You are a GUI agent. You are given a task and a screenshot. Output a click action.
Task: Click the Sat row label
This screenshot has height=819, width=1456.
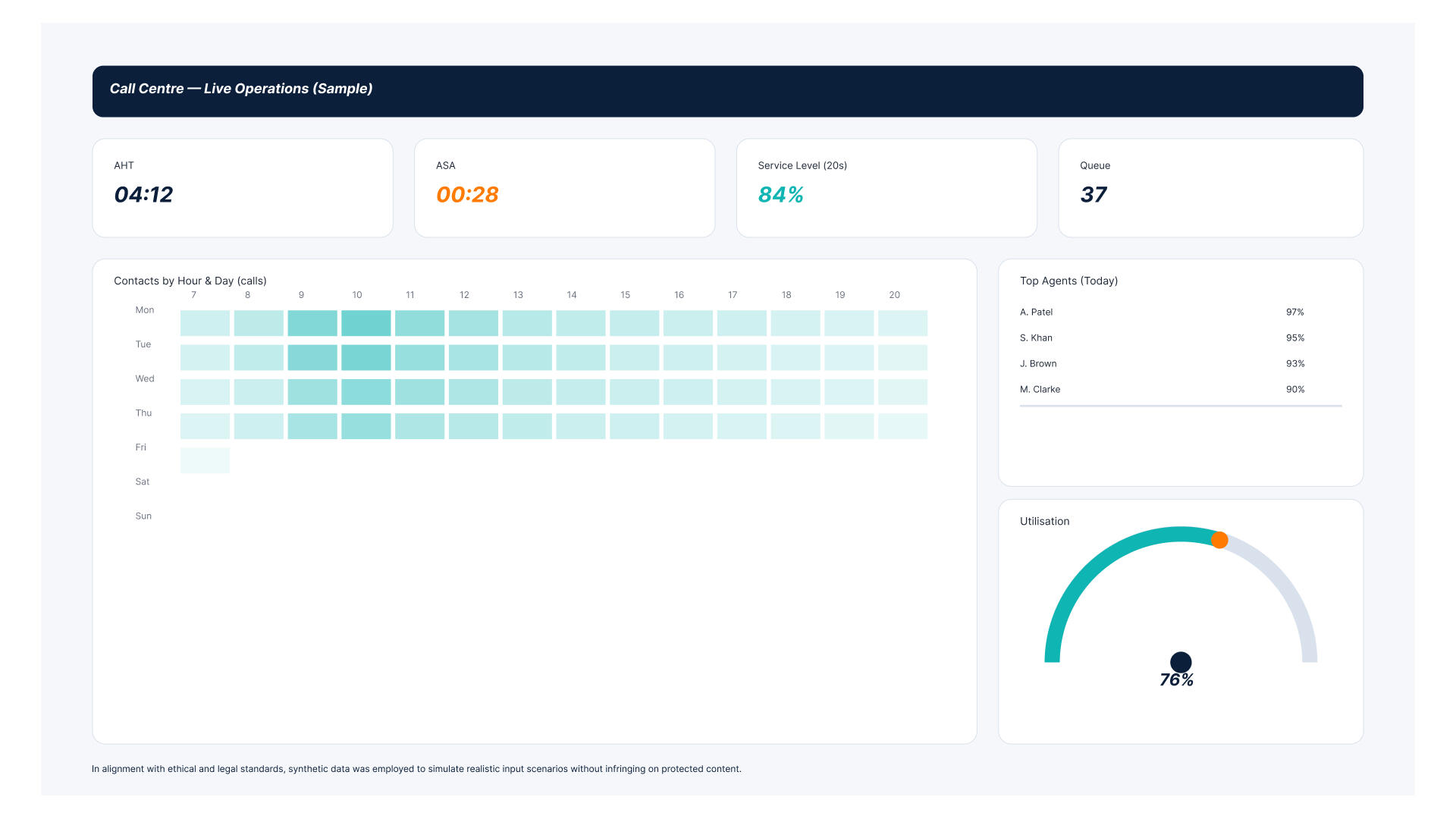pos(143,482)
